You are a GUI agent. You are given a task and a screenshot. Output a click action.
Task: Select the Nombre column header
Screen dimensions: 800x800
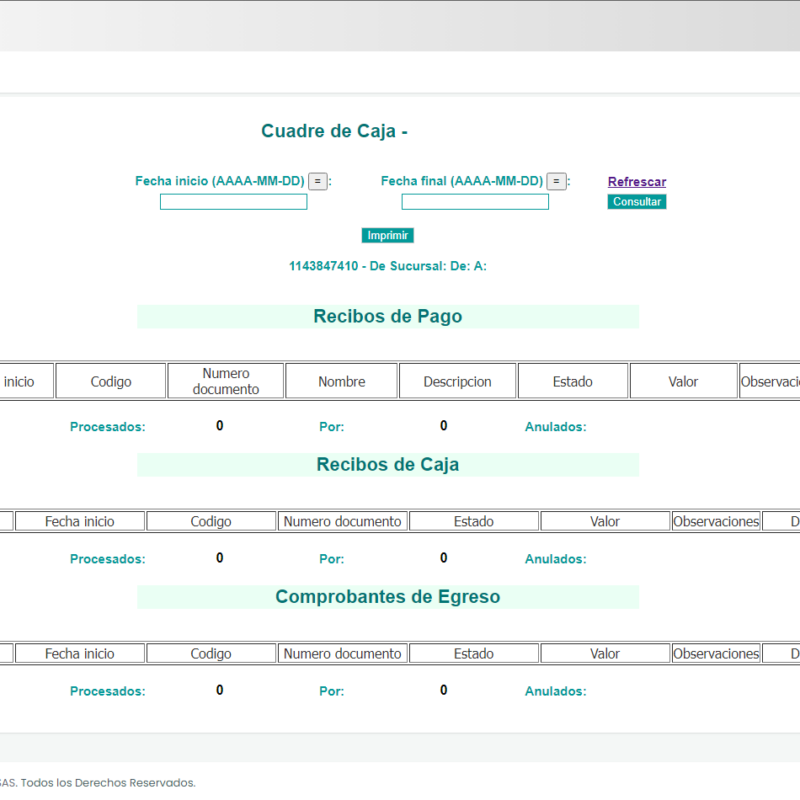coord(341,381)
